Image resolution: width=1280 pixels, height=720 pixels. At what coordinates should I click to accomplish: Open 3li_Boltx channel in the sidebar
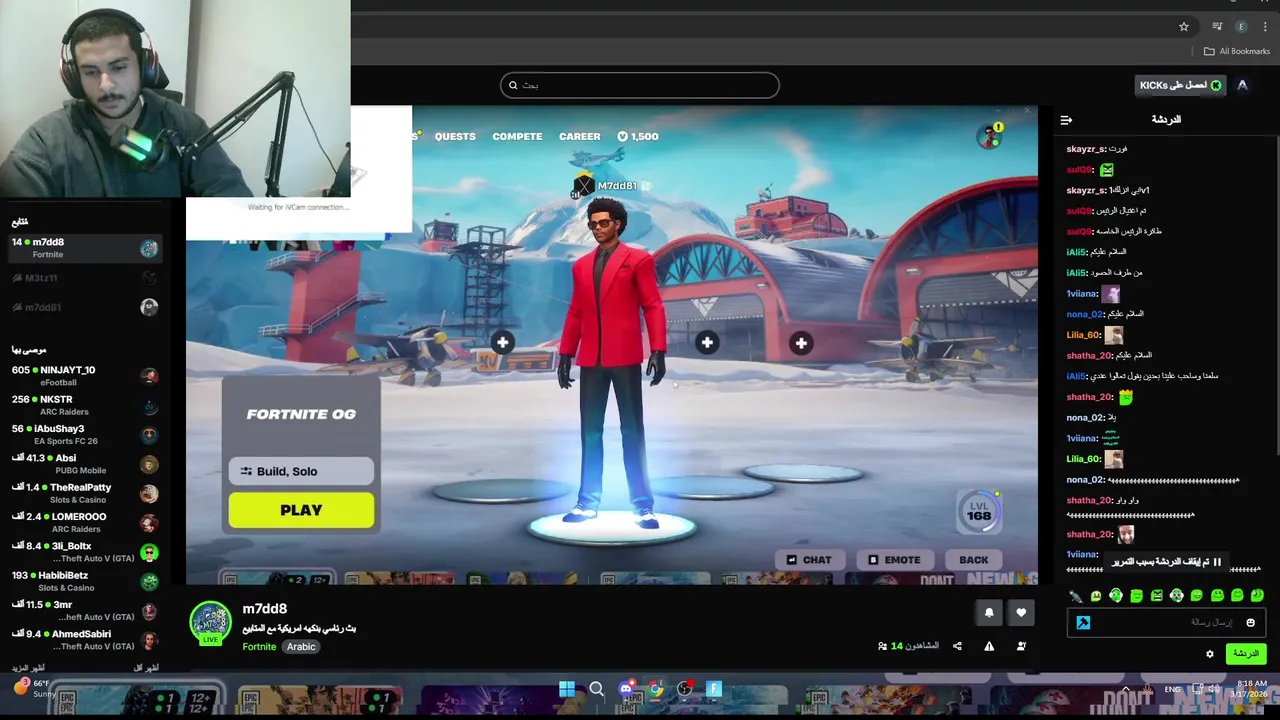coord(85,552)
